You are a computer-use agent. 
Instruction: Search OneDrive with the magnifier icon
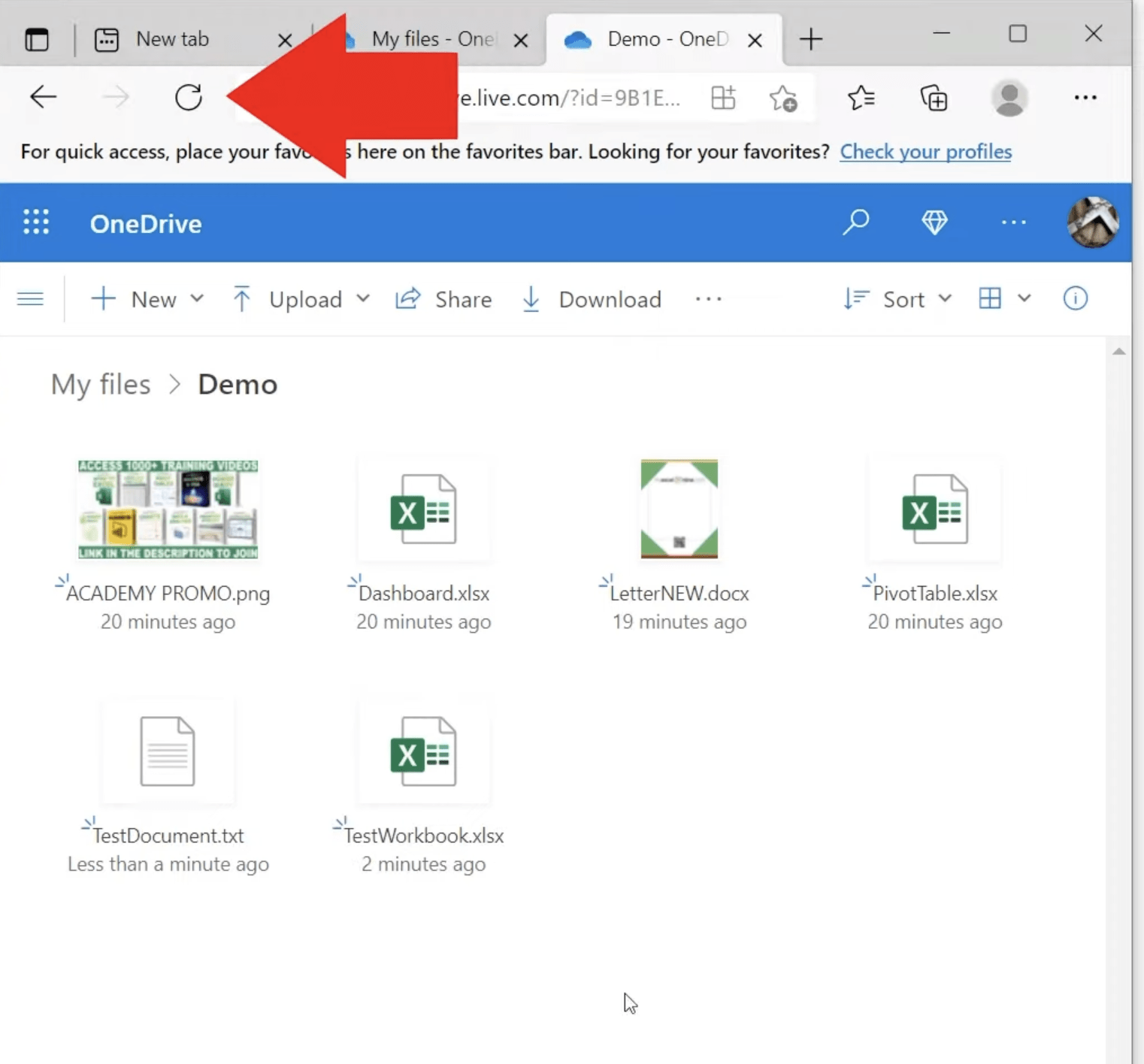click(856, 222)
